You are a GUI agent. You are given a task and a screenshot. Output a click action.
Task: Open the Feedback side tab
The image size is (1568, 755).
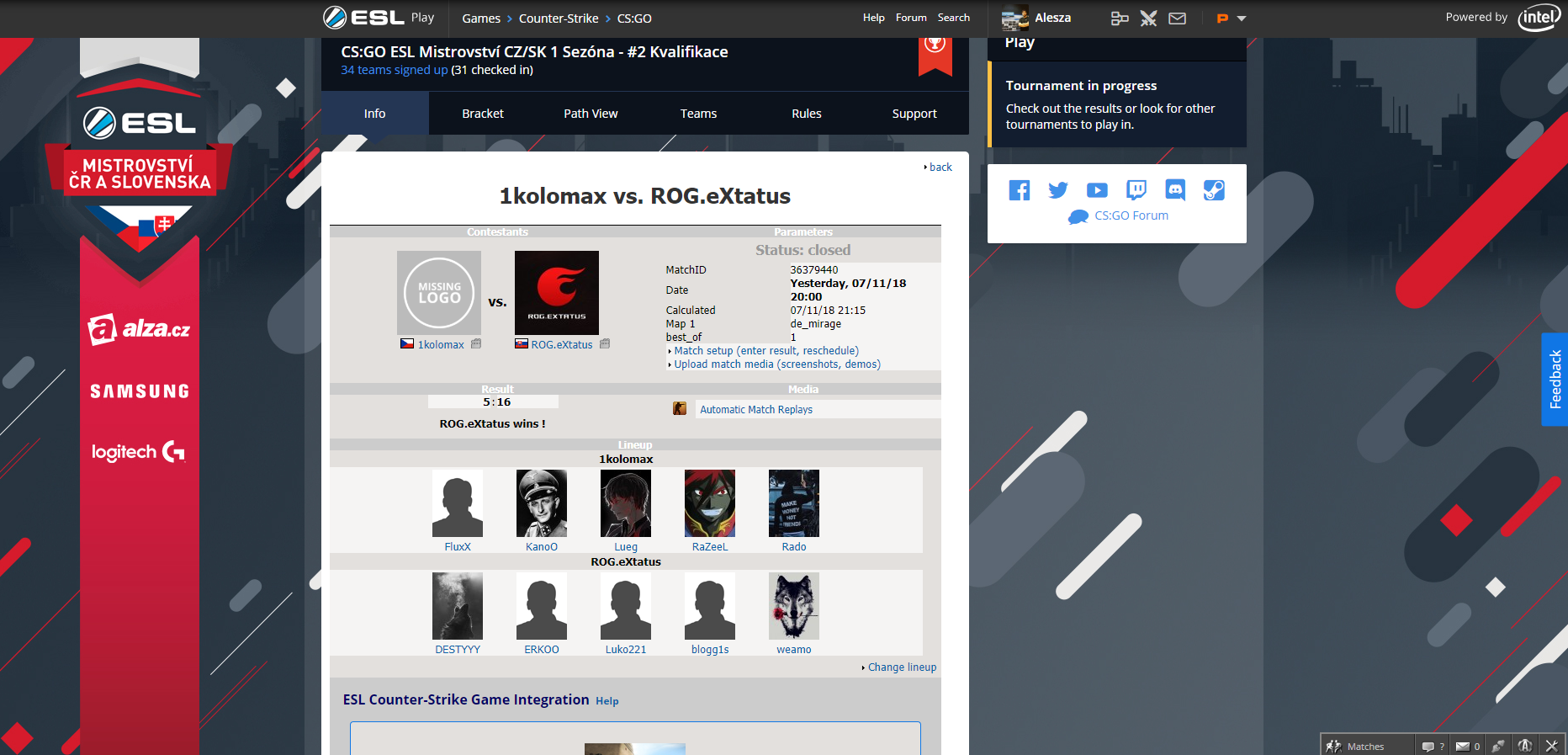point(1555,380)
